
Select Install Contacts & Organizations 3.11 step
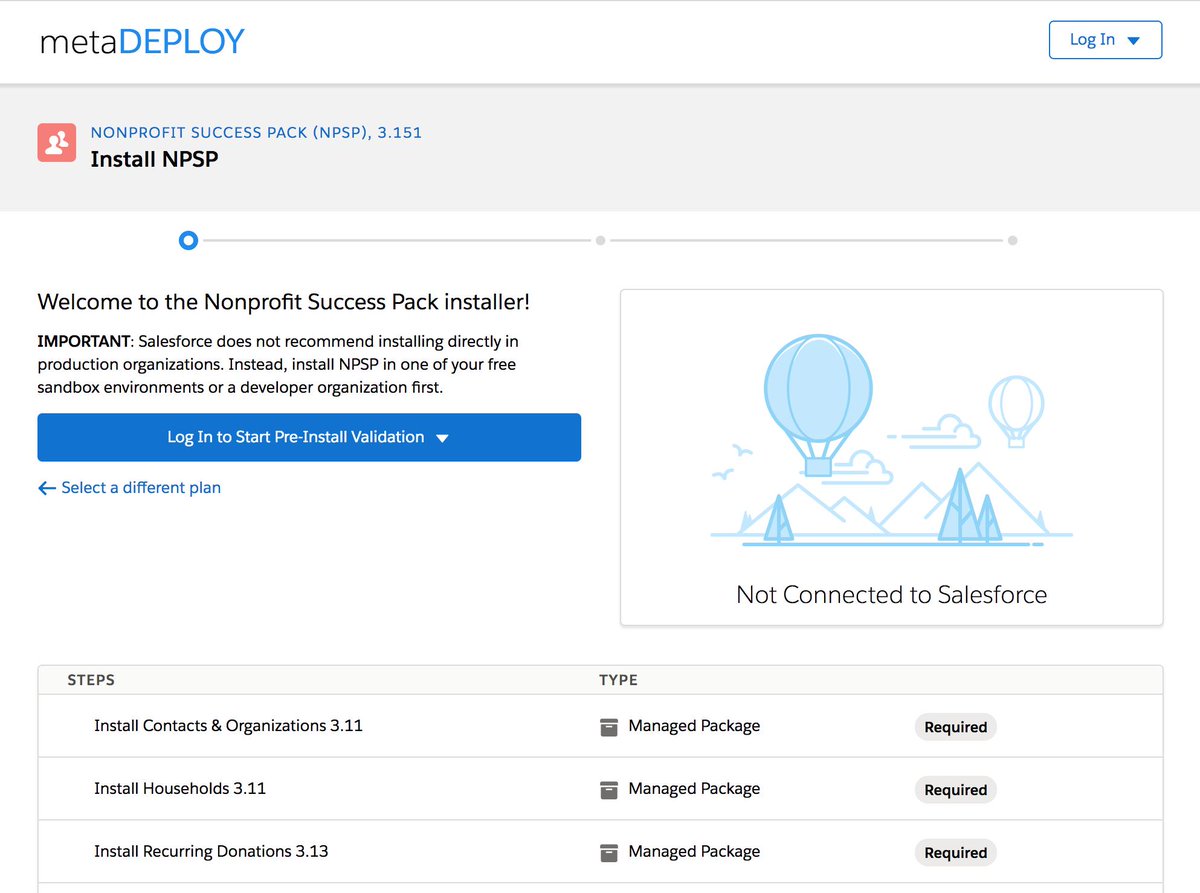click(228, 726)
